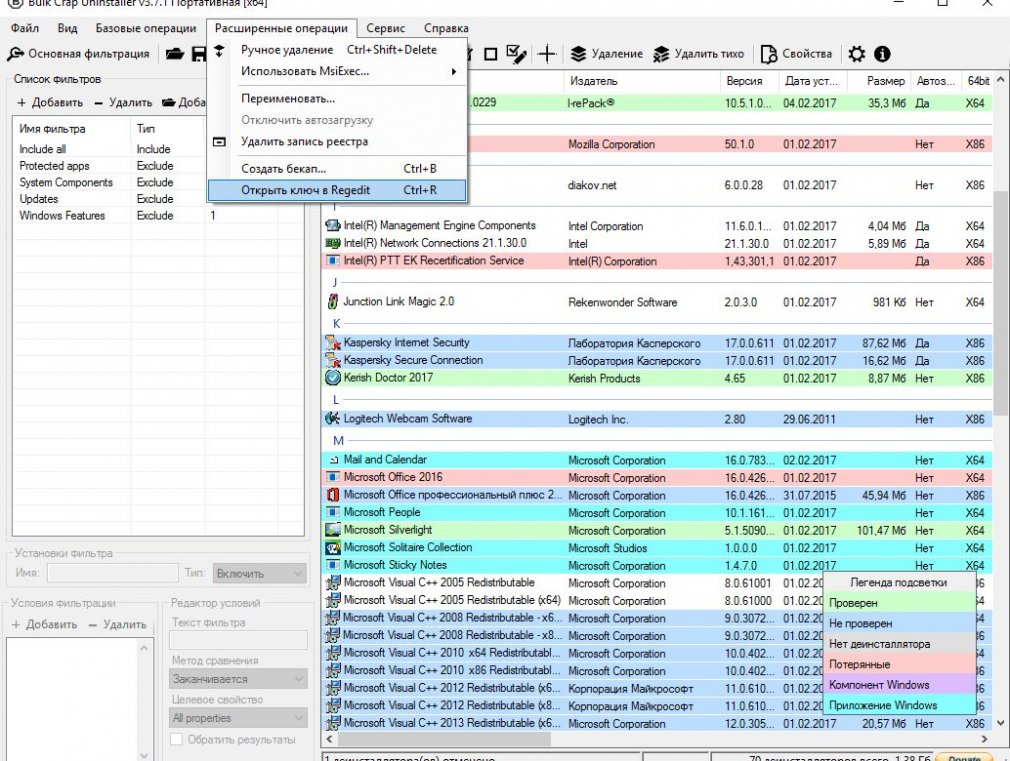Select the Protected apps filter row

157,166
